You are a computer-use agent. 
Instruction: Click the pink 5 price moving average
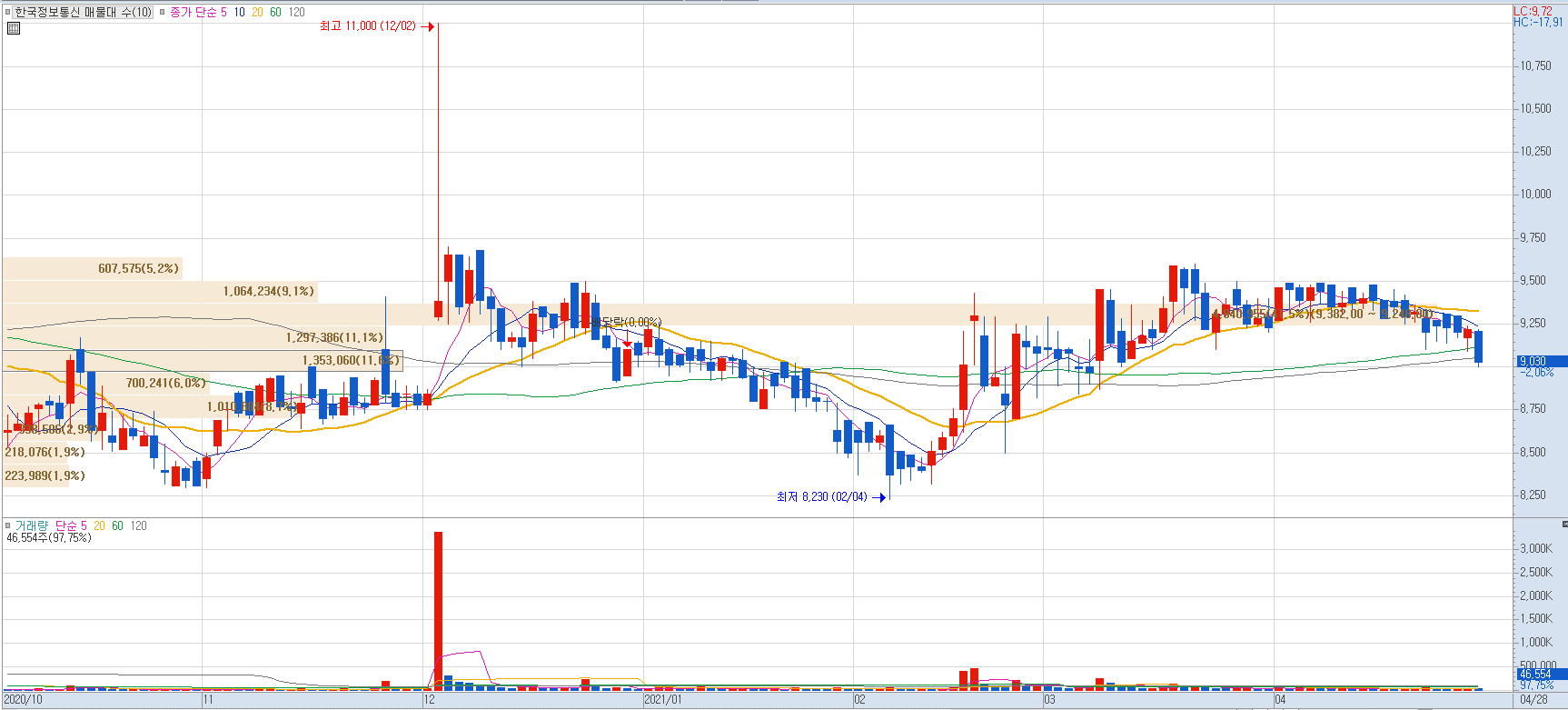pyautogui.click(x=223, y=12)
